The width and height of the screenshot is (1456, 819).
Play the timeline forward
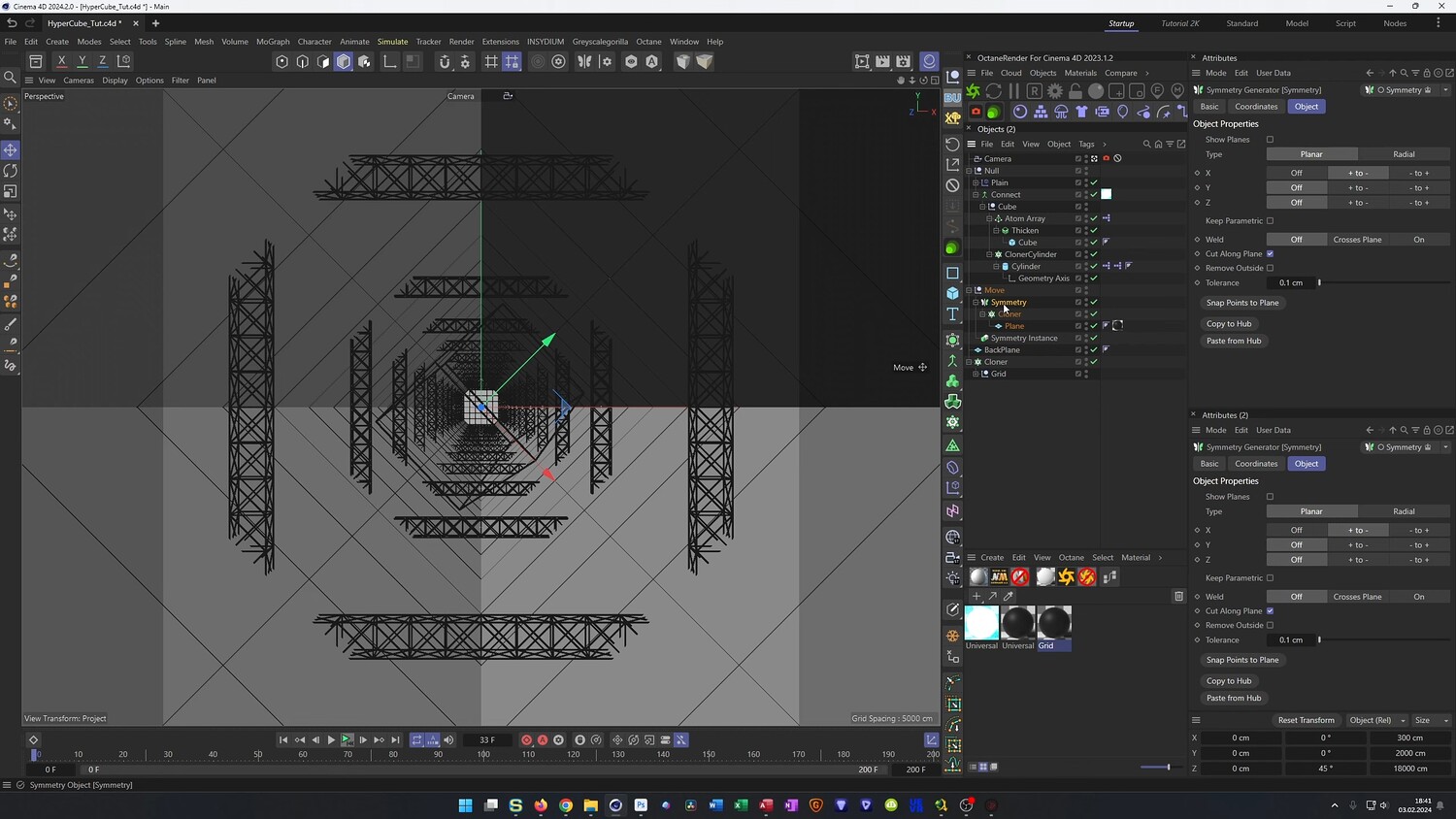(331, 739)
